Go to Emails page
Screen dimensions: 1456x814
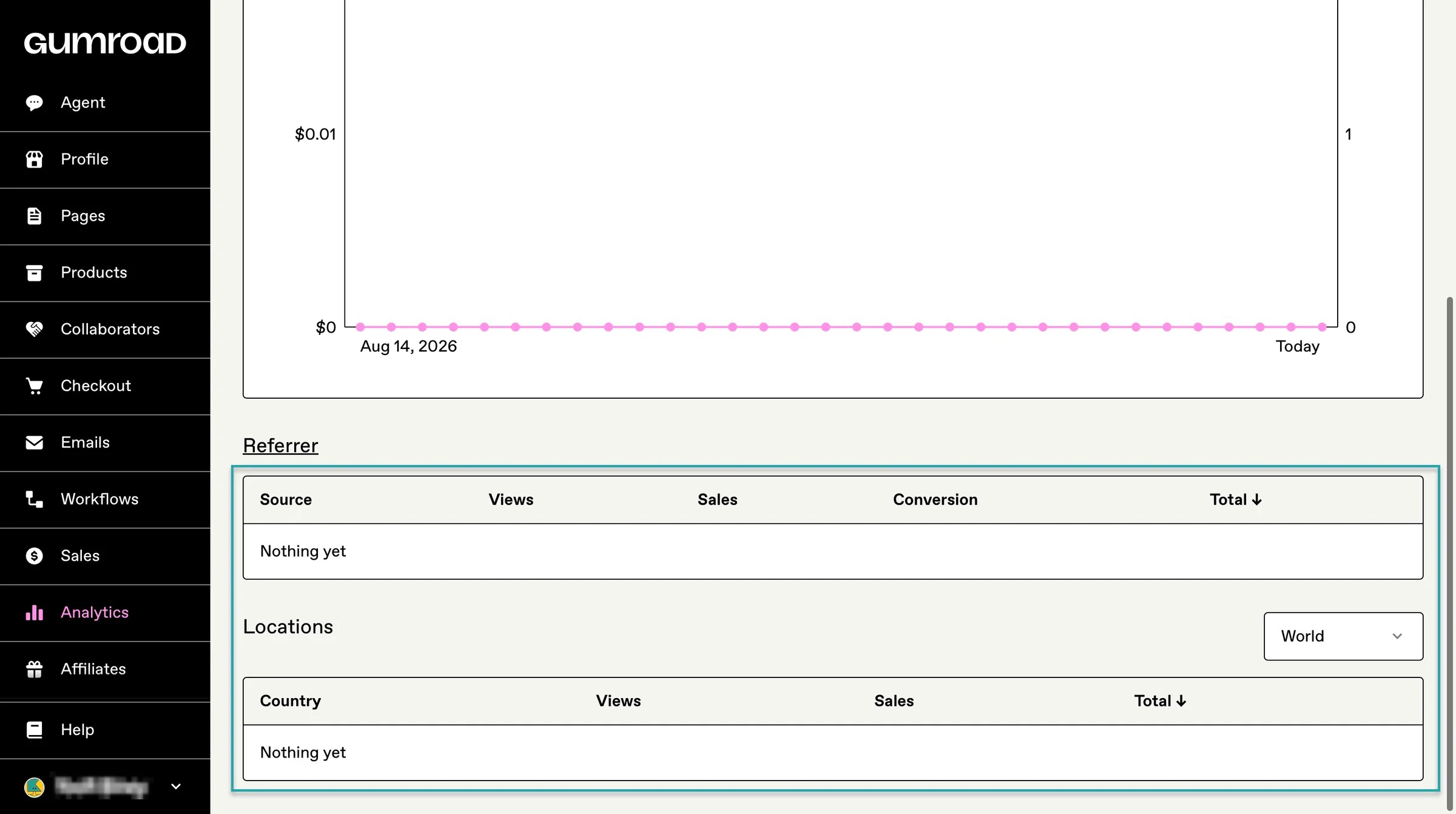[105, 443]
